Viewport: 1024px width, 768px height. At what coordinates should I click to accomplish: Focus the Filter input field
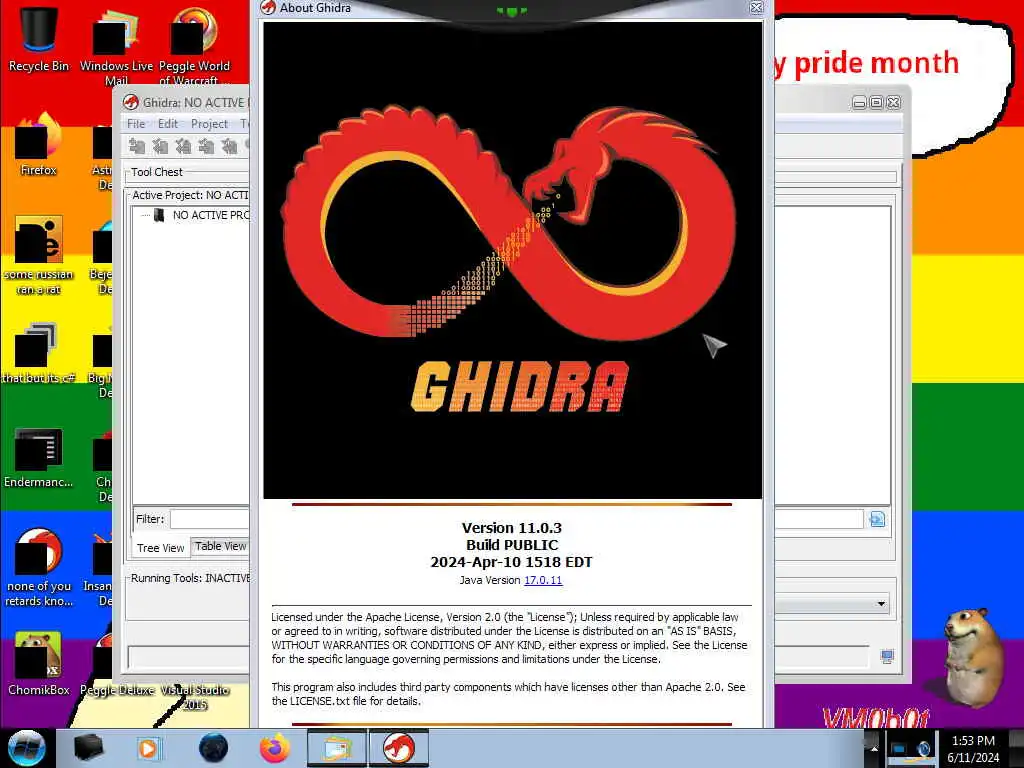click(210, 519)
